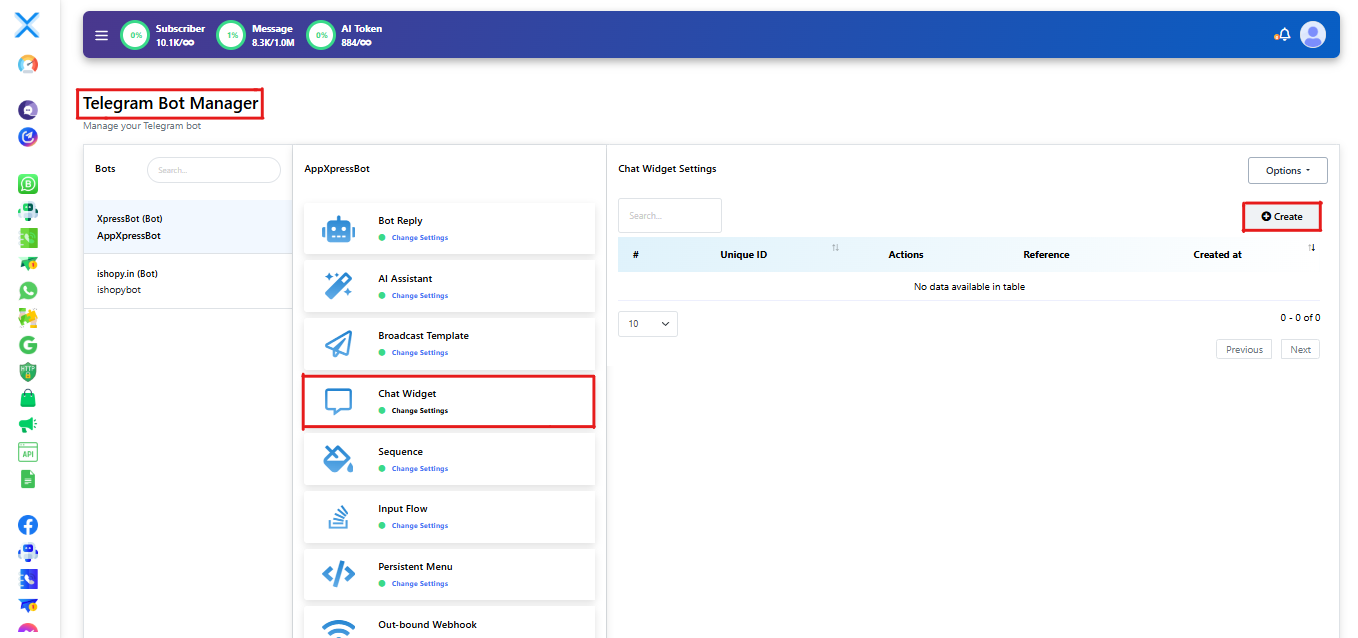Sort table by Created at column
Image resolution: width=1358 pixels, height=638 pixels.
1217,255
